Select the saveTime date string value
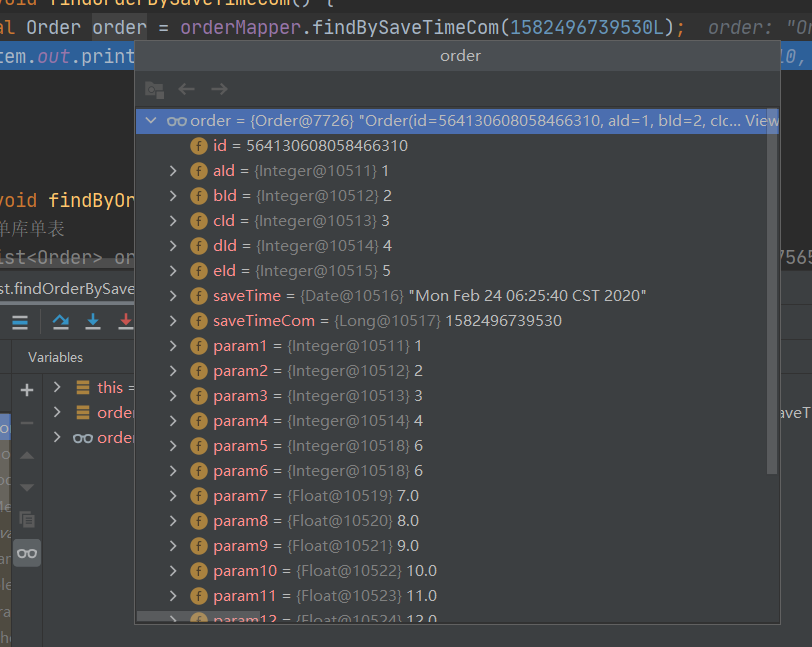This screenshot has height=647, width=812. (x=527, y=296)
